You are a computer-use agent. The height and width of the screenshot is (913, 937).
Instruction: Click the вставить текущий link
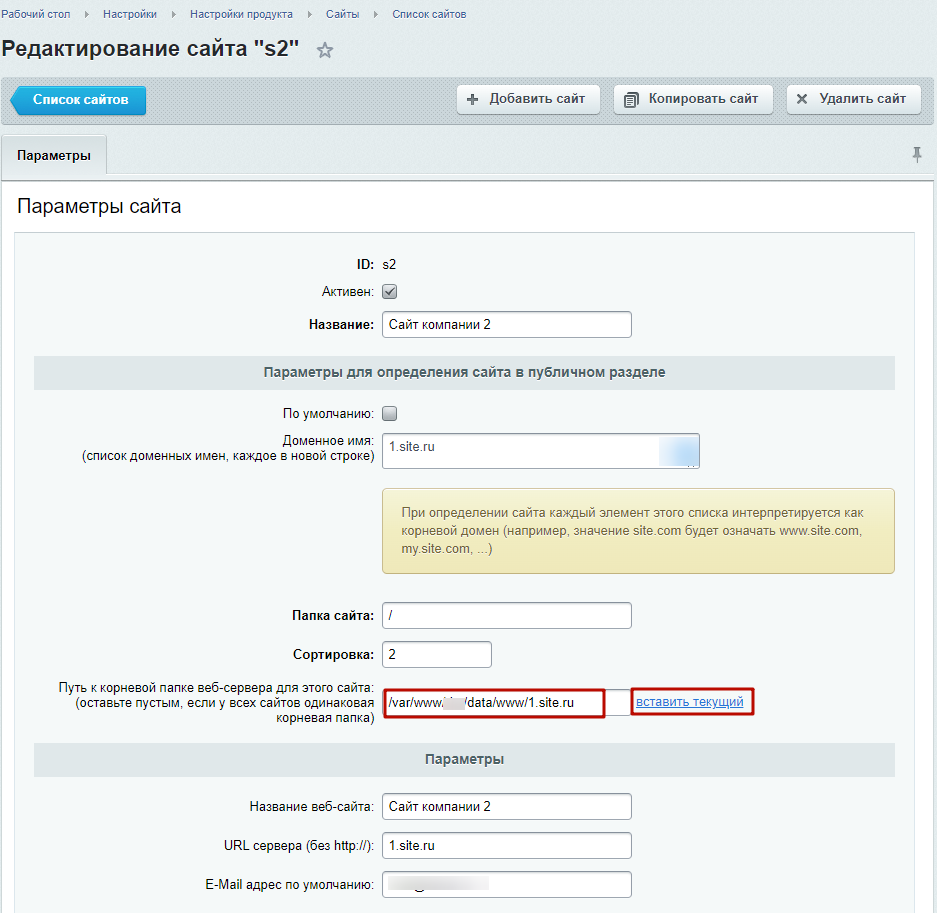click(x=690, y=702)
